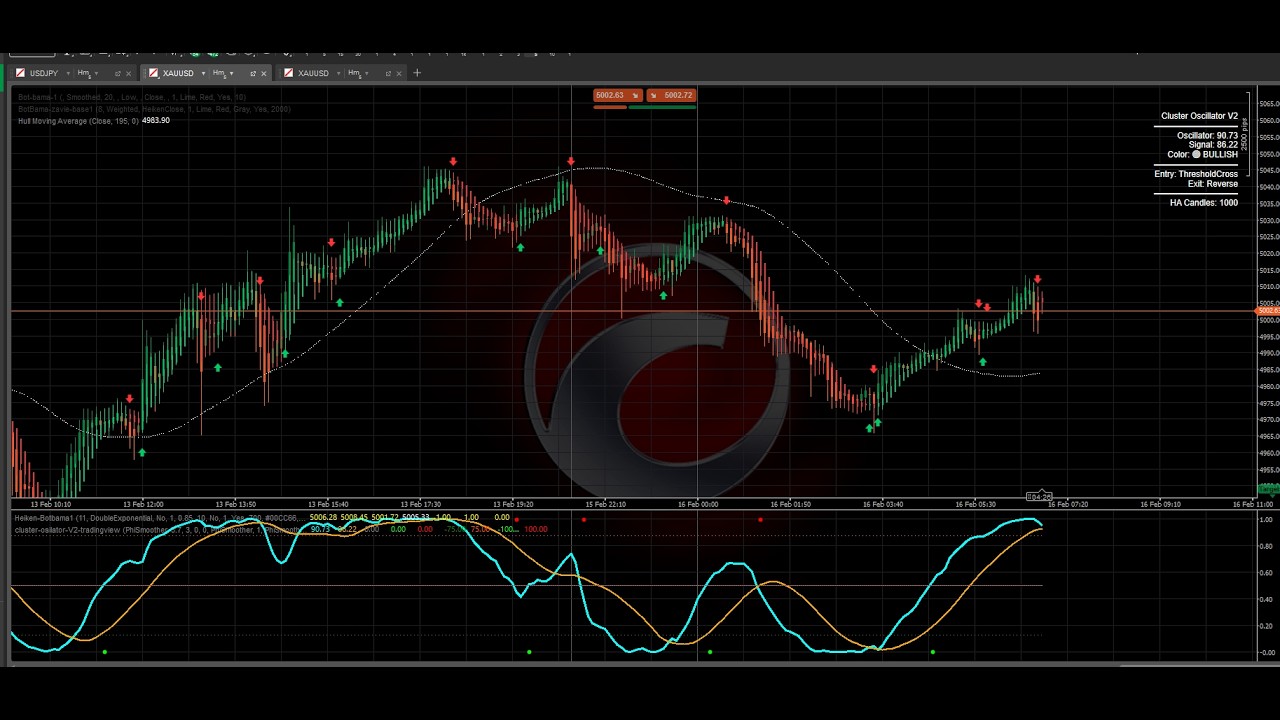Select the Heiken-Botbama1 indicator label in lower panel
Viewport: 1280px width, 720px height.
point(160,517)
